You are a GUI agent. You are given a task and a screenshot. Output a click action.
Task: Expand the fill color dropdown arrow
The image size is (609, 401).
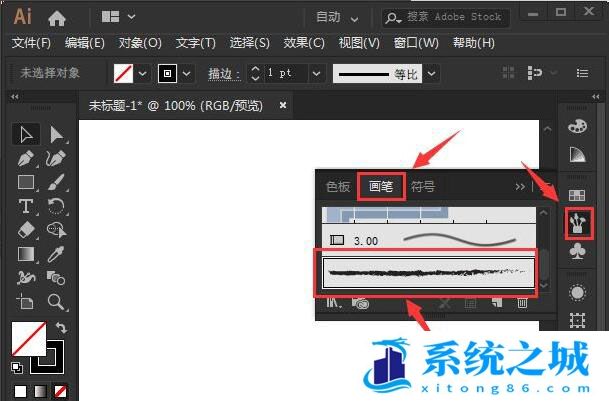[x=143, y=73]
